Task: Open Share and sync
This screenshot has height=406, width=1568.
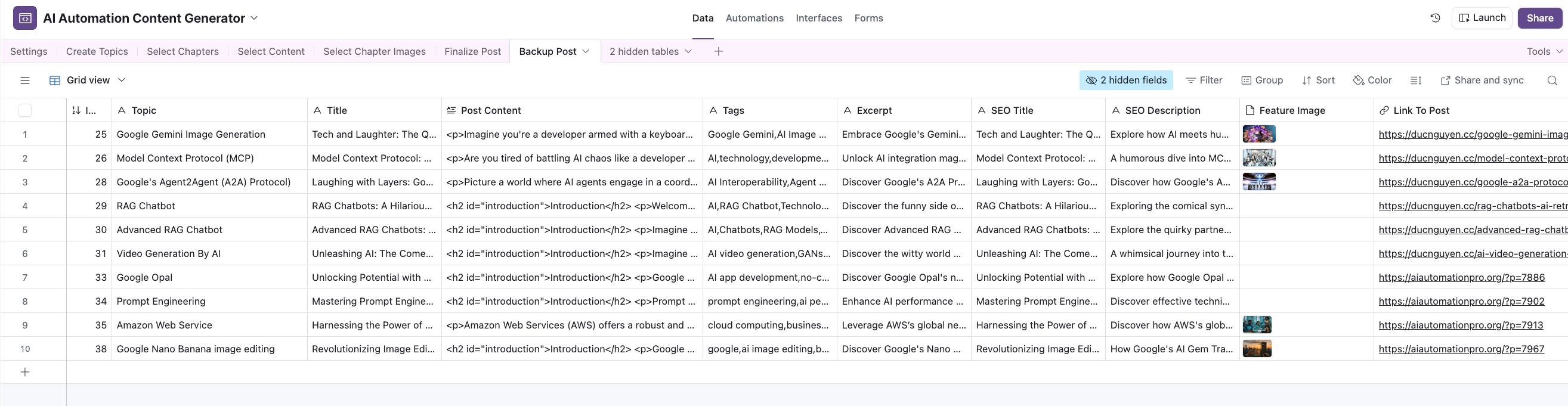Action: [x=1482, y=80]
